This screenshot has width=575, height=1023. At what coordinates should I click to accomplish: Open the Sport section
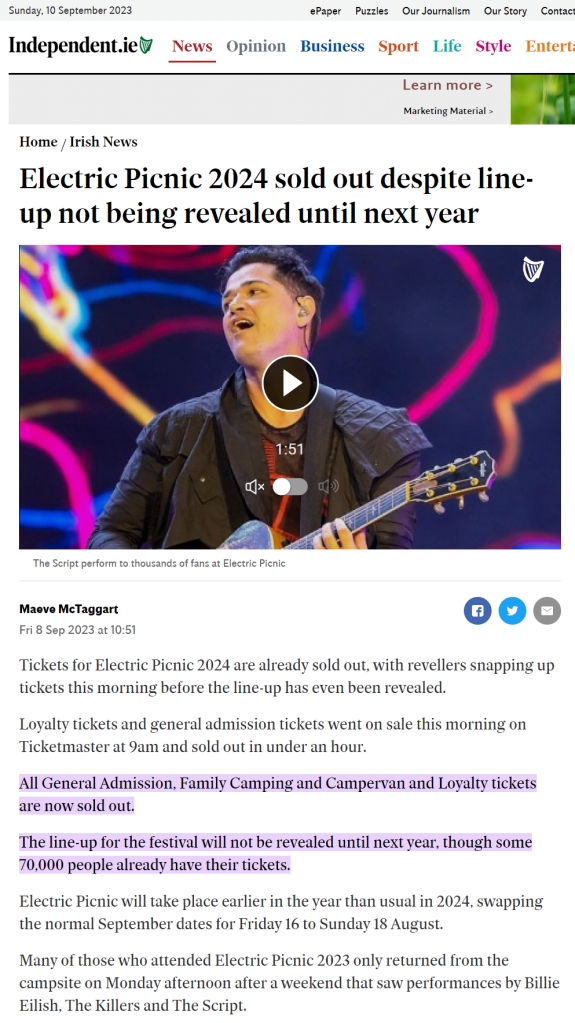pos(398,46)
